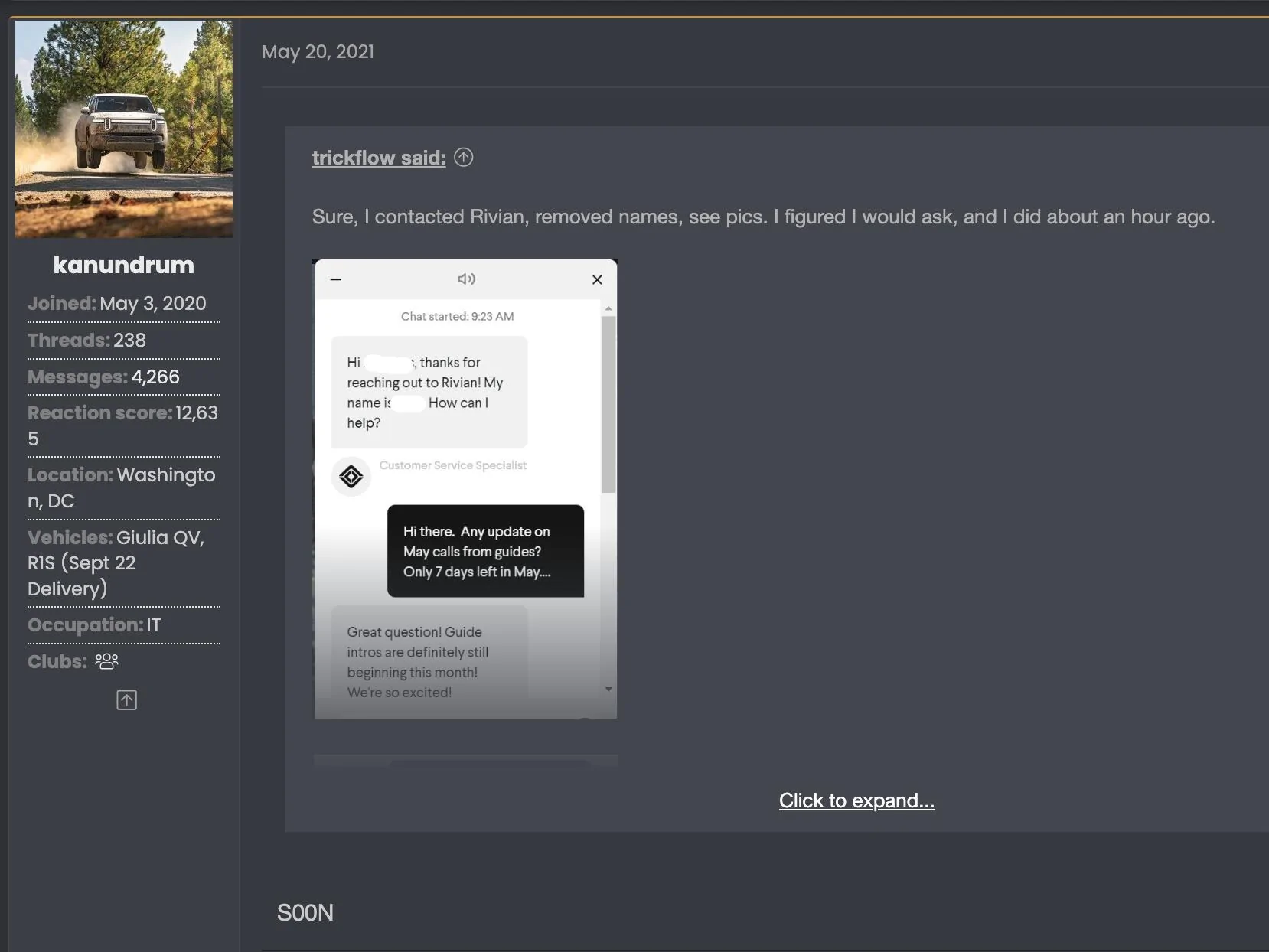Mute chat sound with the speaker icon
The width and height of the screenshot is (1269, 952).
coord(466,279)
